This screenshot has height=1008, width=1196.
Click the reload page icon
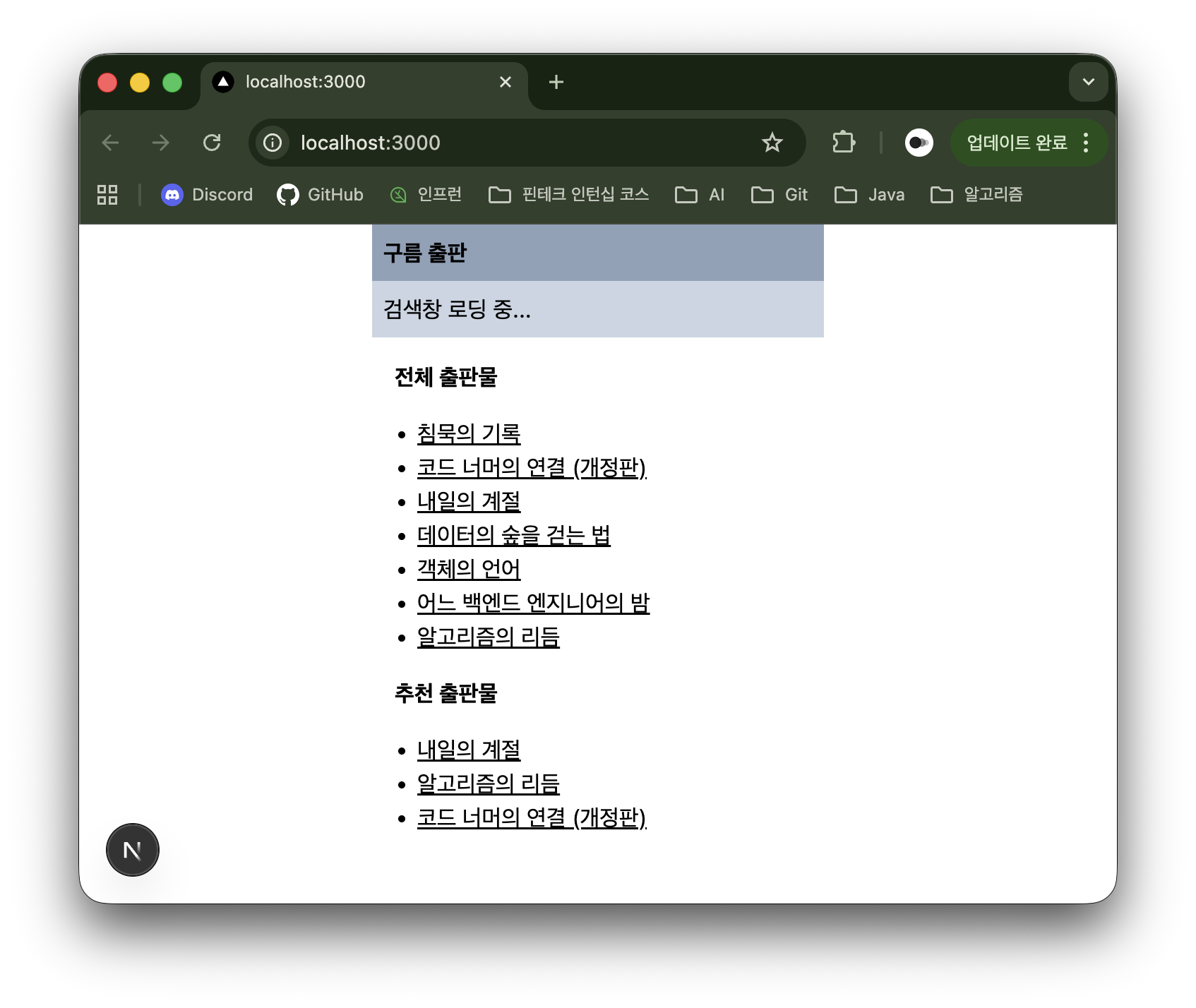pyautogui.click(x=212, y=143)
